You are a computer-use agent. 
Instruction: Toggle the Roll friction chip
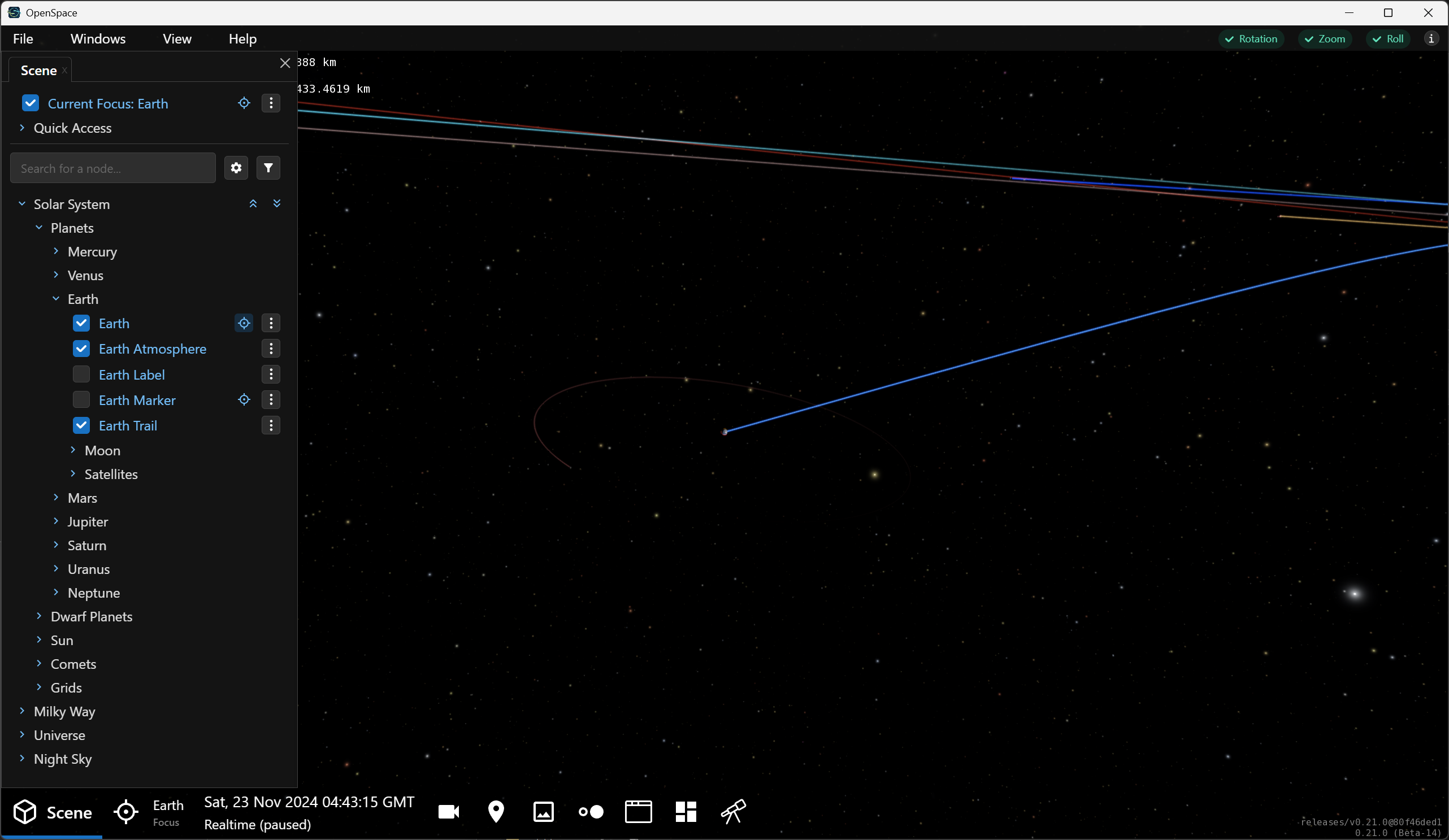(1388, 38)
